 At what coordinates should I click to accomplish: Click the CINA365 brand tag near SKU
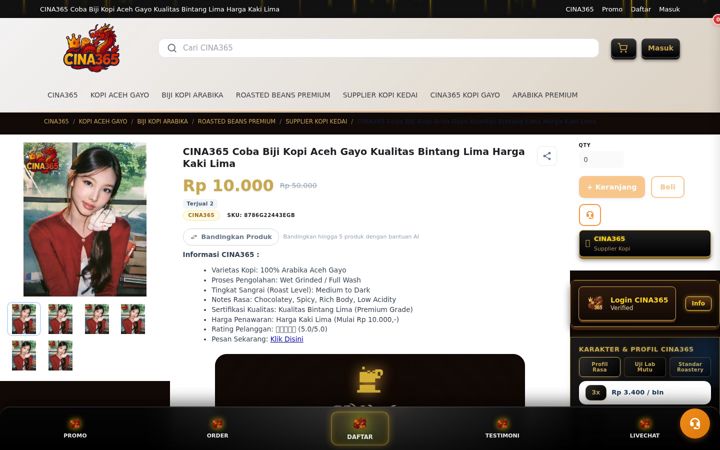pyautogui.click(x=201, y=215)
